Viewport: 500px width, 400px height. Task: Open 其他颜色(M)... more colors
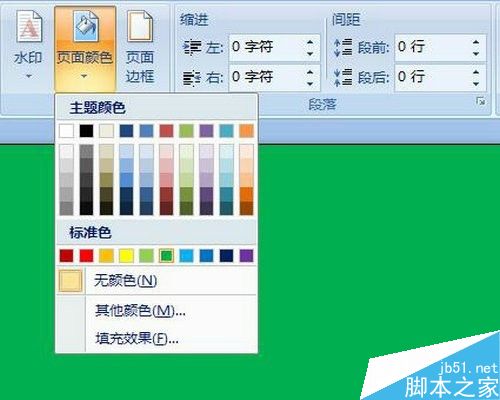(157, 311)
